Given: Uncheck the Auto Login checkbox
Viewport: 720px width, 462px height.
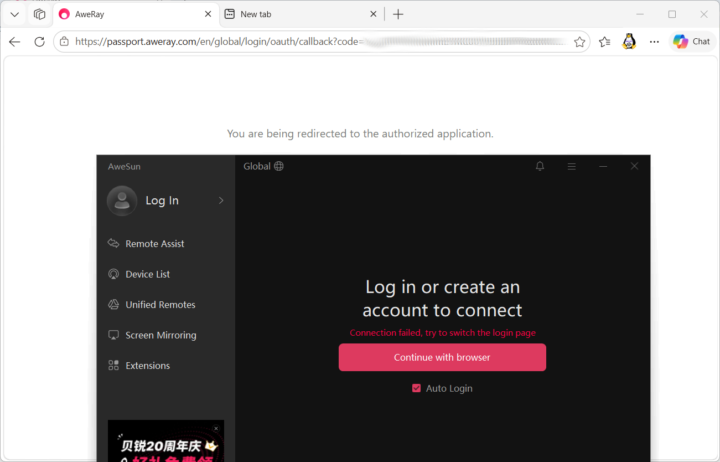Looking at the screenshot, I should (x=416, y=389).
